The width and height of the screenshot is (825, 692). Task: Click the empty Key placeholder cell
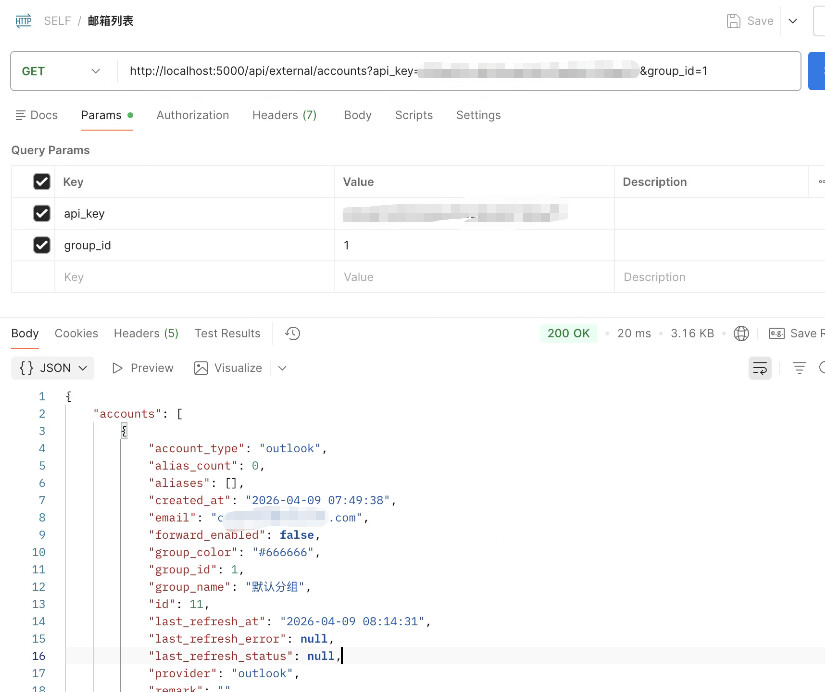point(194,277)
